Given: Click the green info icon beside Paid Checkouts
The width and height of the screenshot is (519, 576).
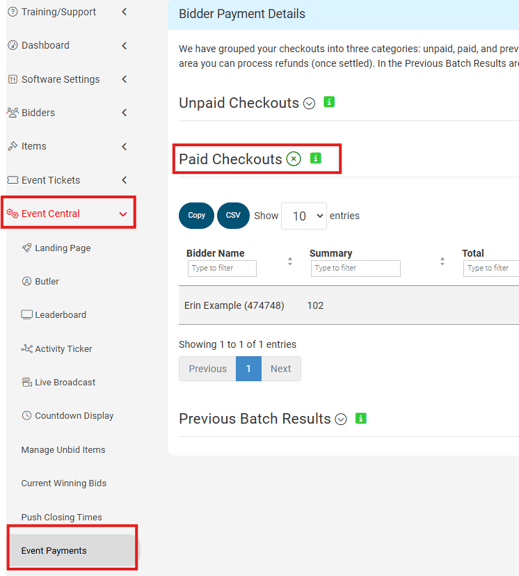Looking at the screenshot, I should [x=316, y=158].
